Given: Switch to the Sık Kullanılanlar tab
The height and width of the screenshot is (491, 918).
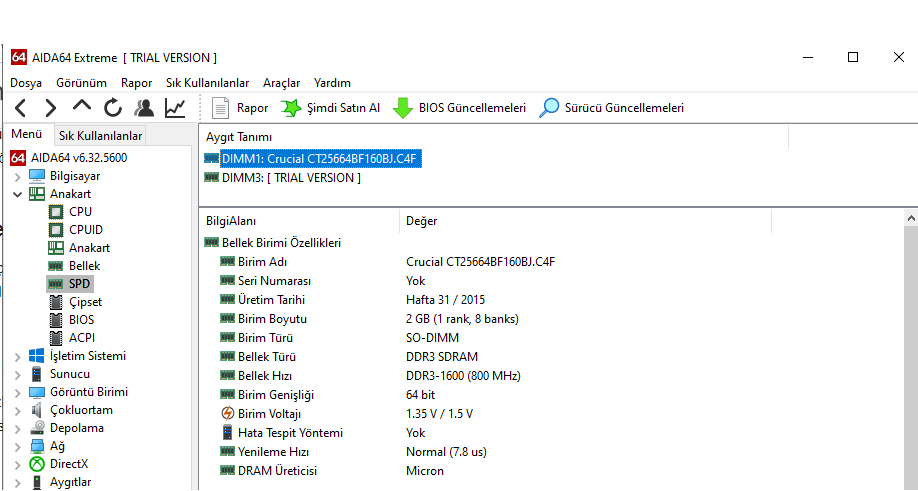Looking at the screenshot, I should coord(100,136).
